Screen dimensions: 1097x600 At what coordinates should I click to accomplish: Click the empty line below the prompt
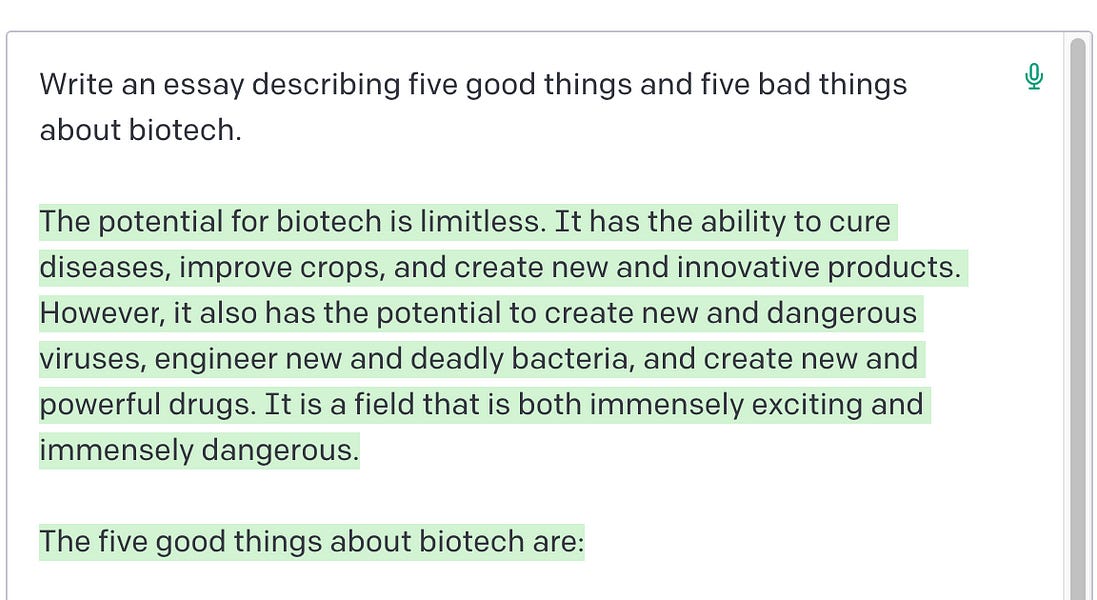coord(490,176)
